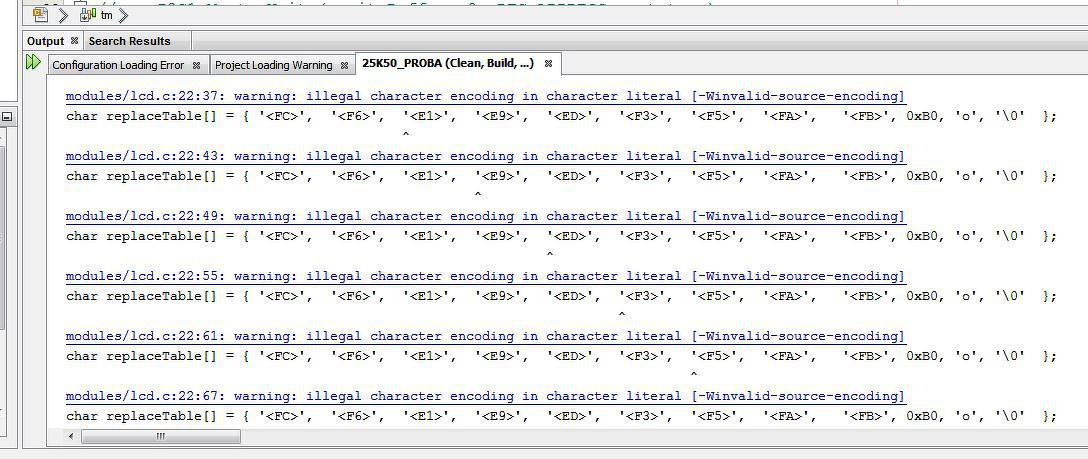Image resolution: width=1088 pixels, height=459 pixels.
Task: Open warning link for lcd.c:22:61
Action: tap(485, 336)
